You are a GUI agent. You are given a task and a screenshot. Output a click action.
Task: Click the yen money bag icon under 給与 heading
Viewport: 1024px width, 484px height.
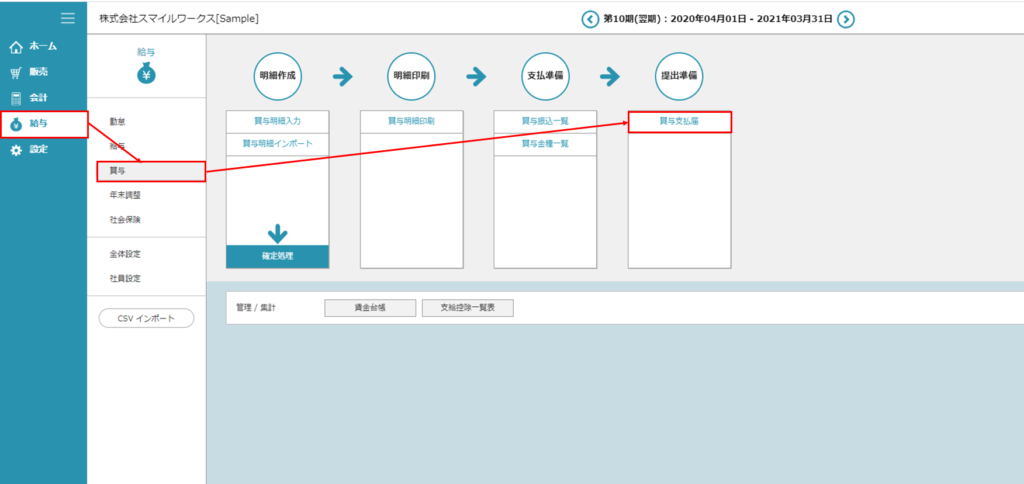tap(146, 74)
